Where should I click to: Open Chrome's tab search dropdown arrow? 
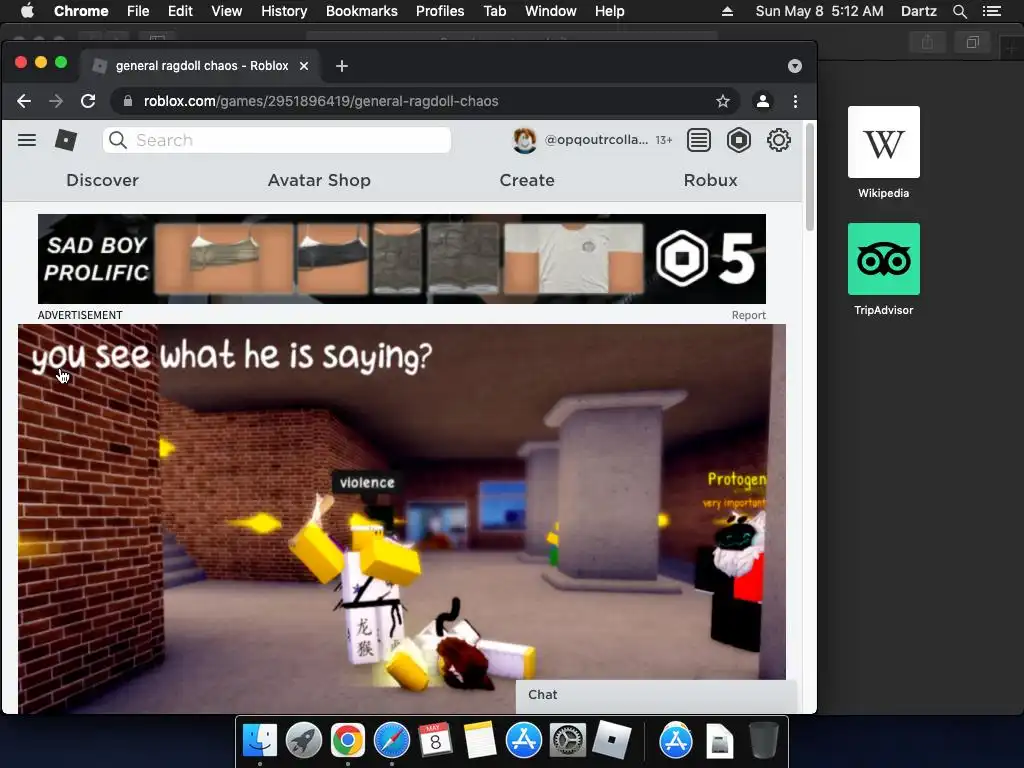[795, 66]
